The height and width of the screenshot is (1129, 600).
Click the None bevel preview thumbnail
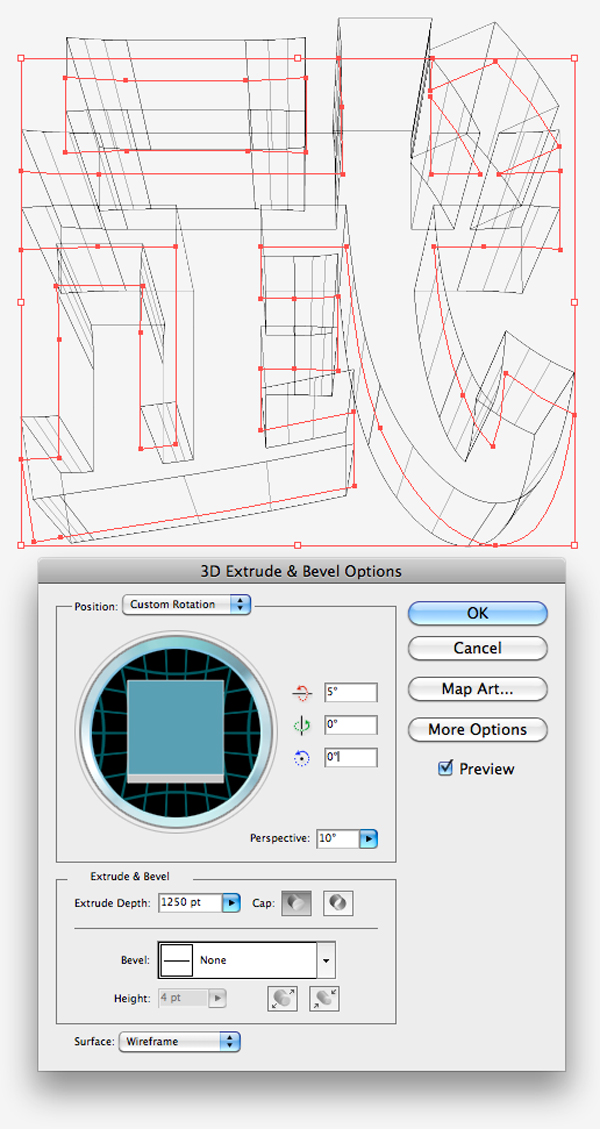coord(176,961)
